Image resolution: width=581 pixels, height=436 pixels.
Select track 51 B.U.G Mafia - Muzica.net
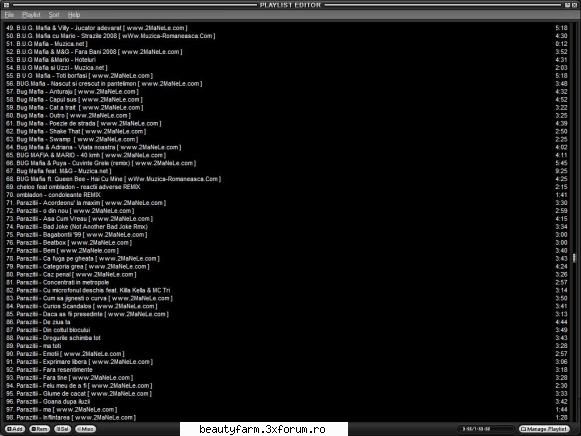[x=286, y=44]
